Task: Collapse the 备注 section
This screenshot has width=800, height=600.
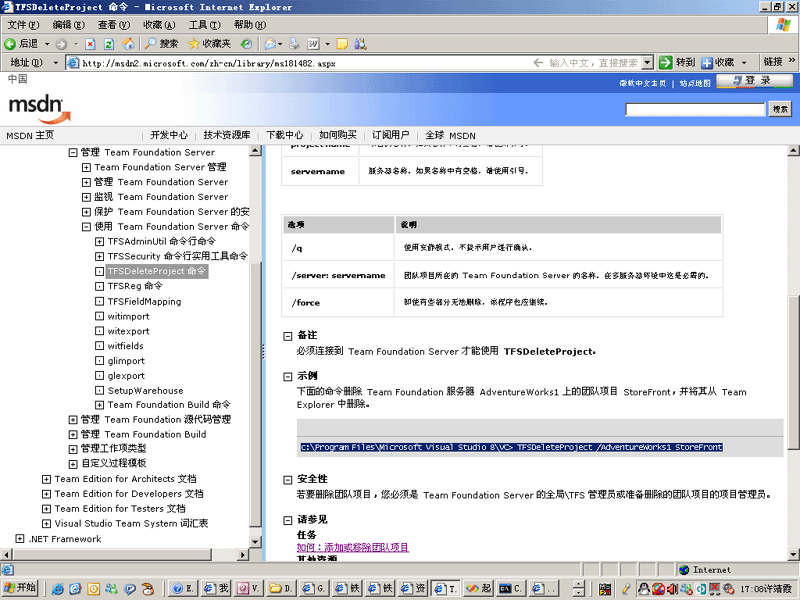Action: tap(287, 336)
